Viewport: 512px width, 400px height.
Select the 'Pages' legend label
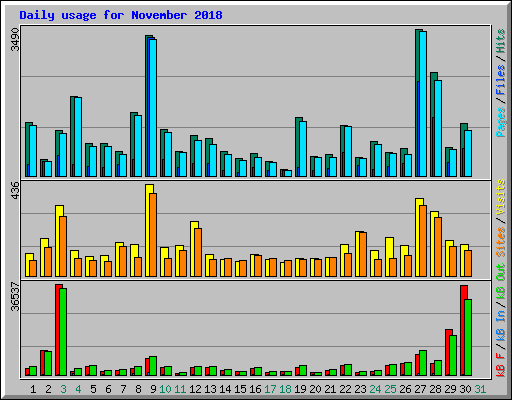tap(500, 122)
